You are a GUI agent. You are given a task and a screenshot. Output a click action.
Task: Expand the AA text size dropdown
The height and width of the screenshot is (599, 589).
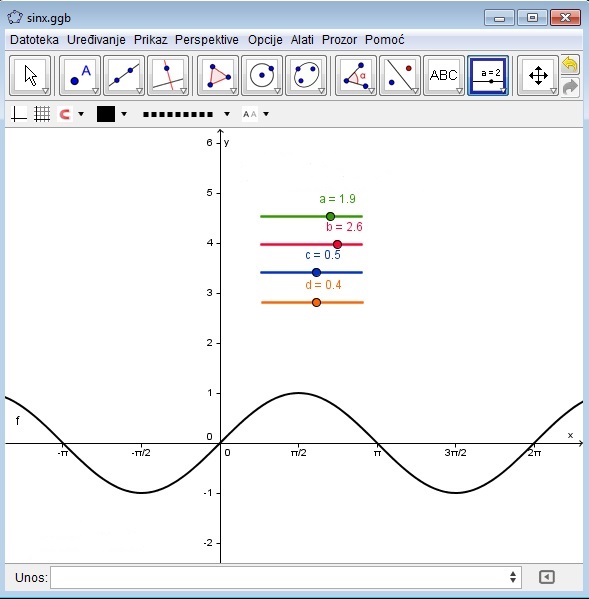pos(266,114)
